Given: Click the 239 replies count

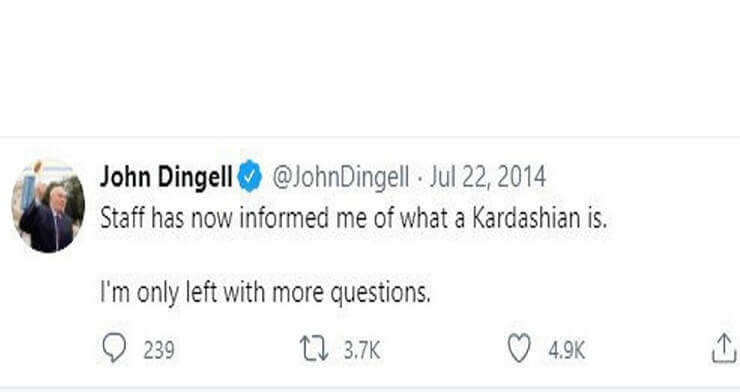Looking at the screenshot, I should [x=159, y=350].
